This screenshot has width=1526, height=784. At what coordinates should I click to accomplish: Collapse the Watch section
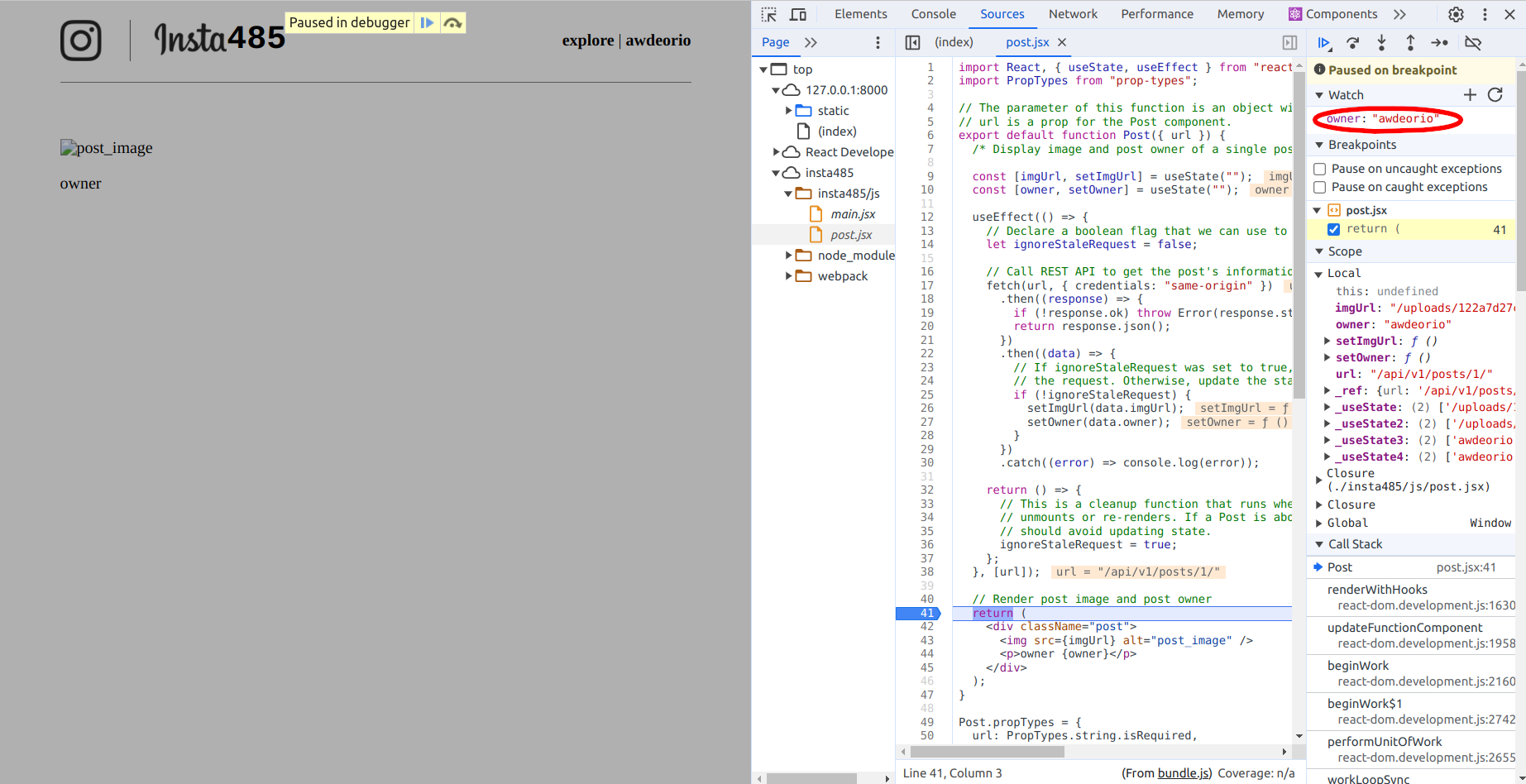point(1319,95)
